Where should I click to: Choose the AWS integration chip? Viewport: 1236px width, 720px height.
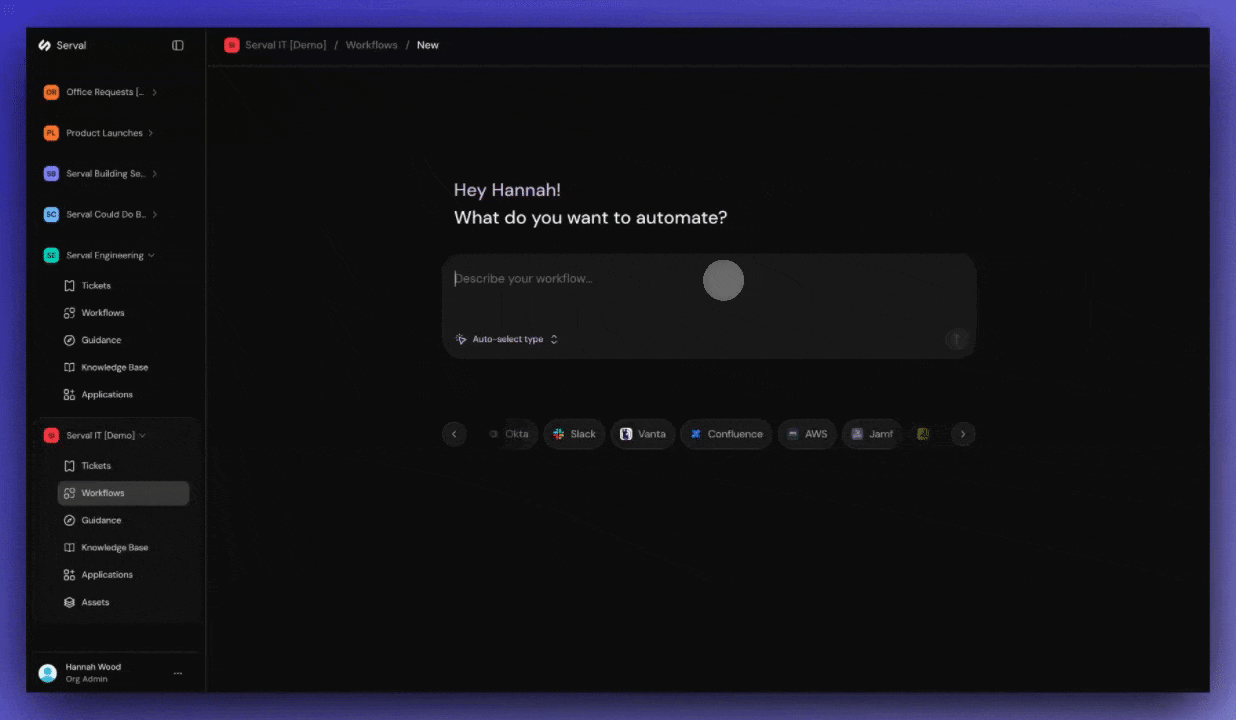(x=807, y=434)
